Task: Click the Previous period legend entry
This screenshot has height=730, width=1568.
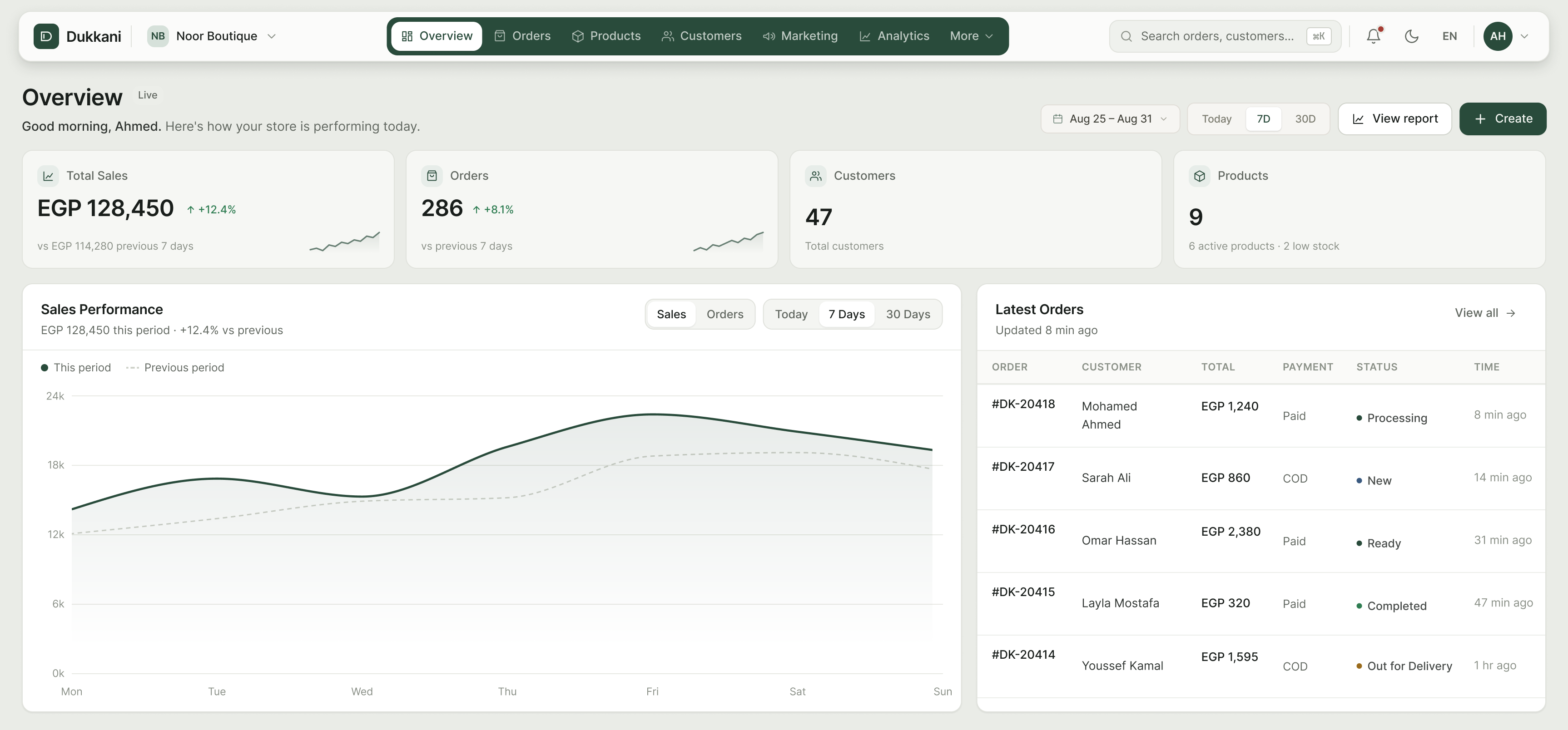Action: pyautogui.click(x=175, y=368)
